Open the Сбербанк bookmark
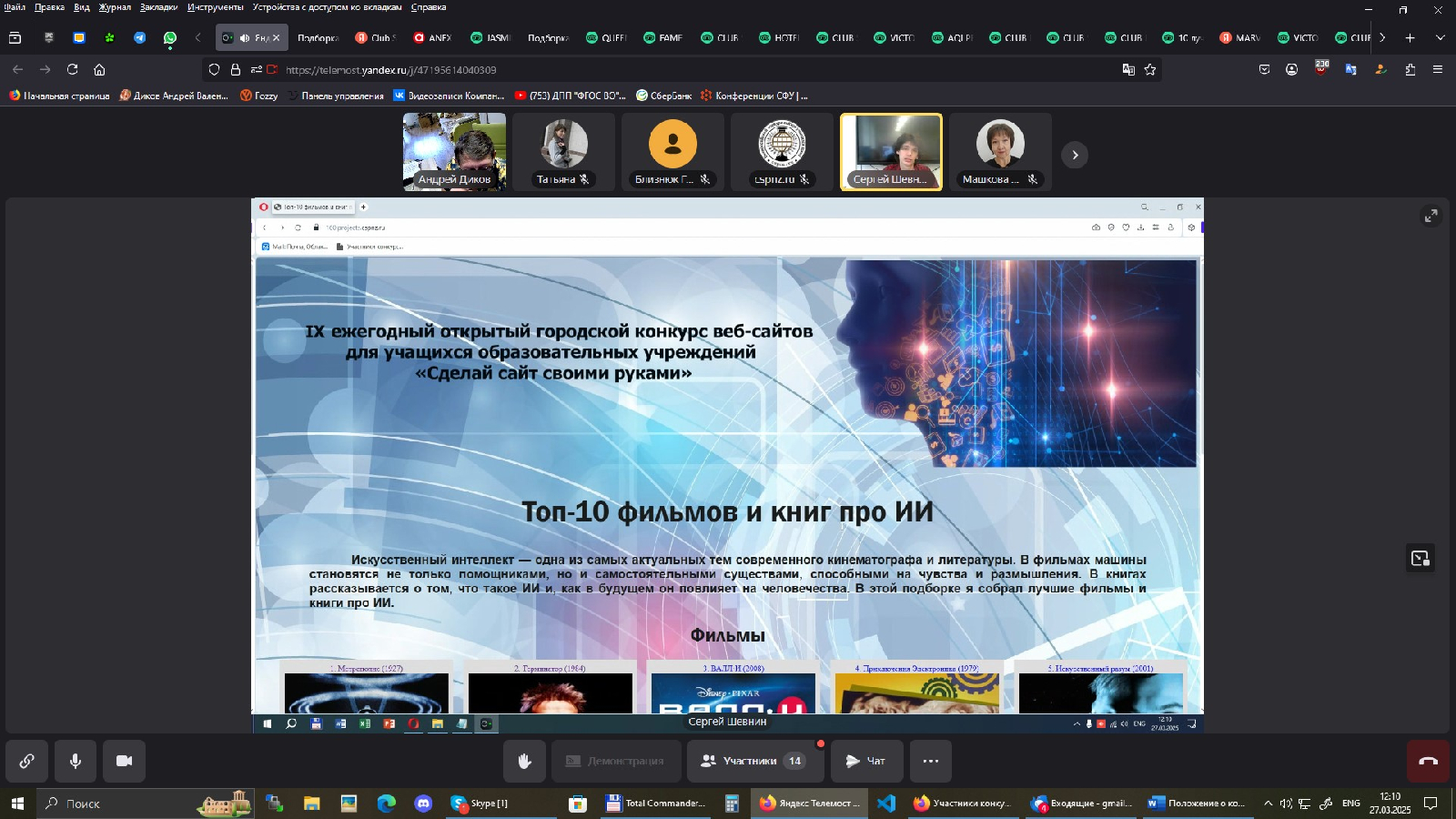 [664, 96]
